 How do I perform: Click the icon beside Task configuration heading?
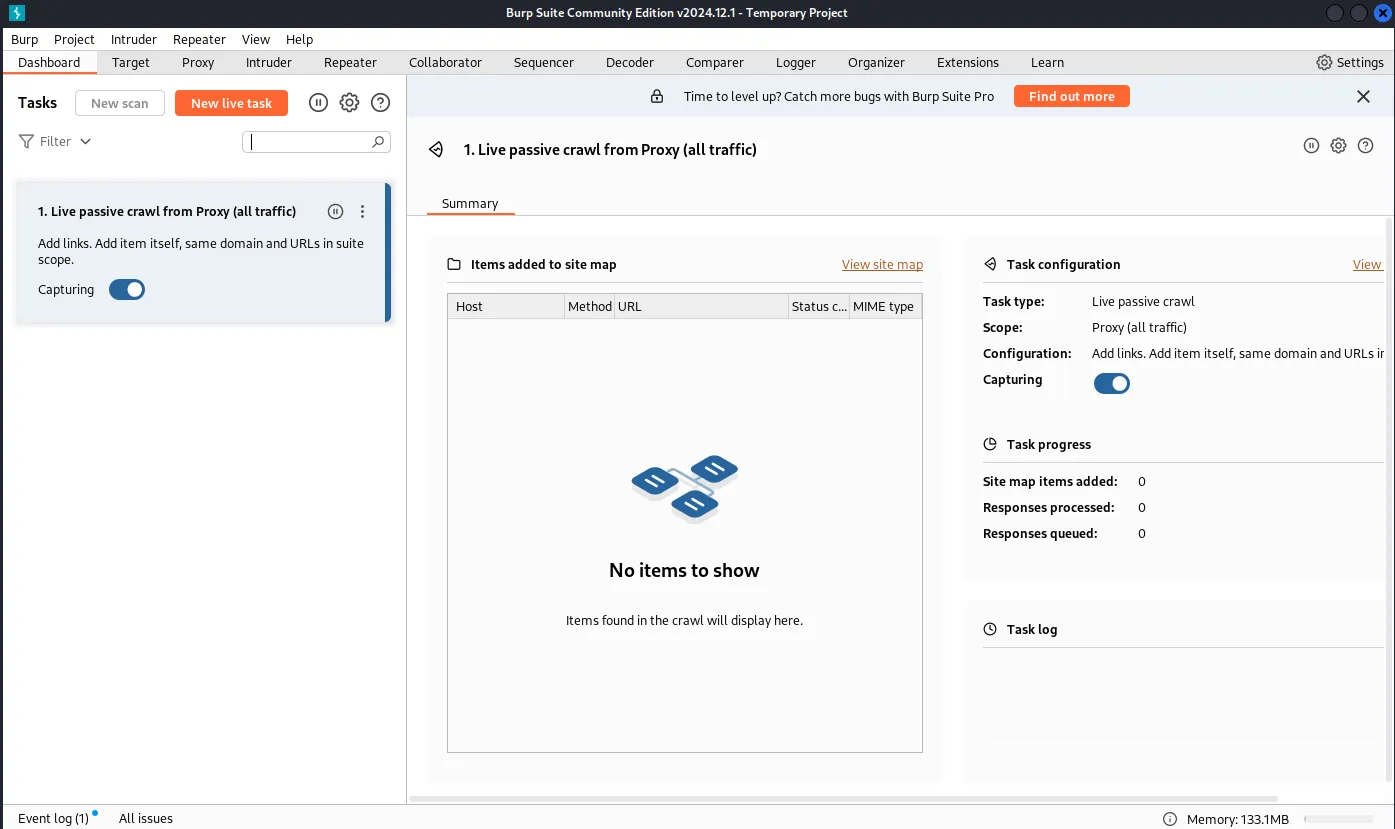click(990, 265)
